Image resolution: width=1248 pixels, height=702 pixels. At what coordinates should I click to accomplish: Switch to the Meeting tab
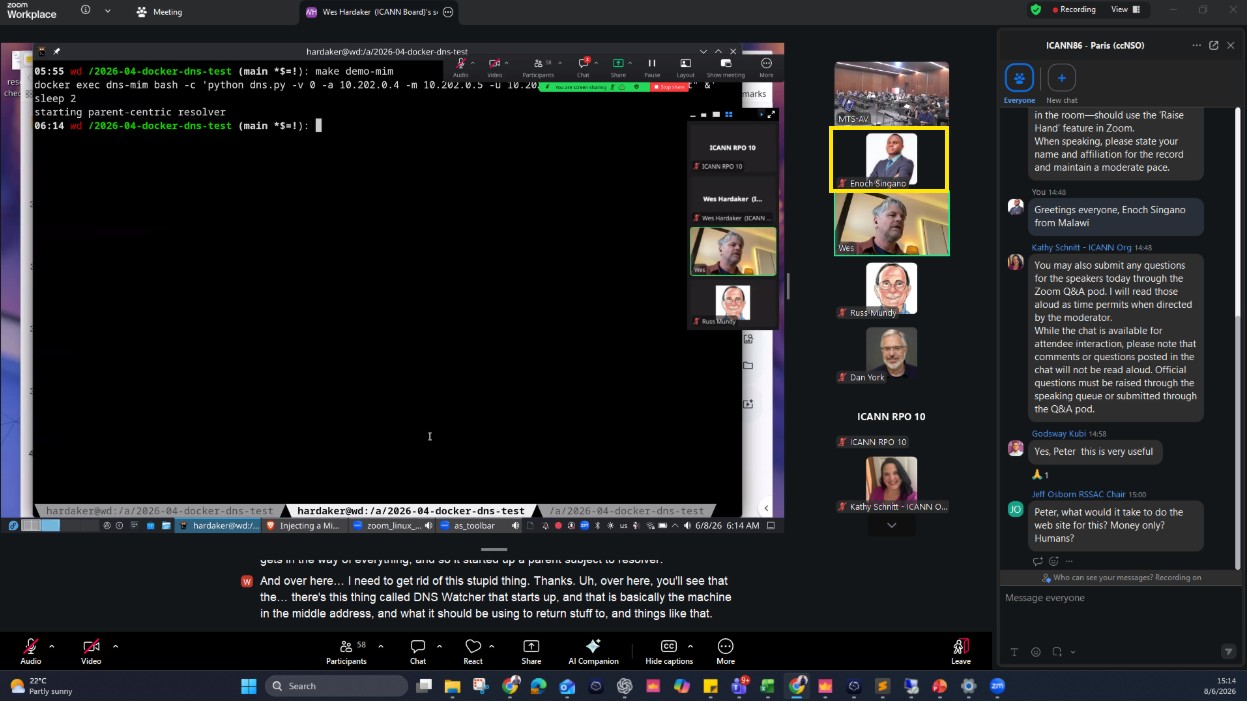tap(160, 12)
